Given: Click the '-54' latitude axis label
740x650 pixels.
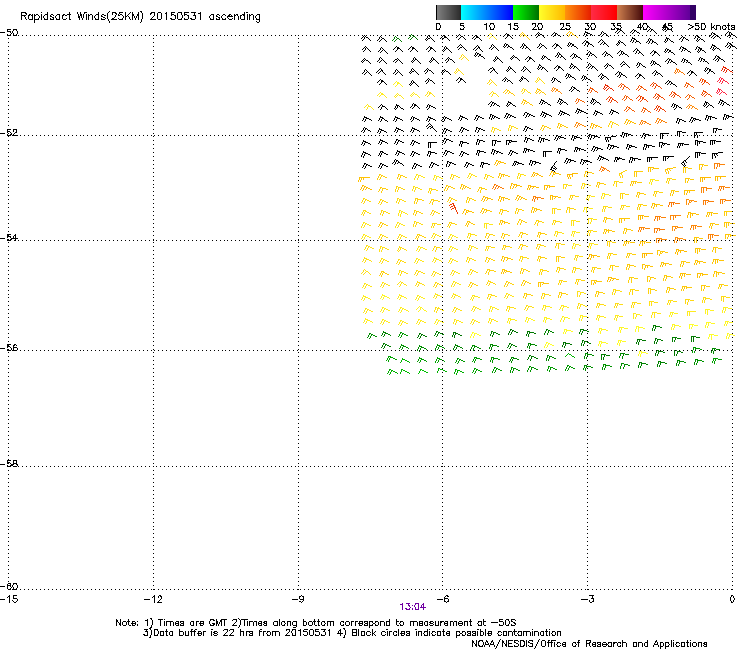Looking at the screenshot, I should point(9,237).
